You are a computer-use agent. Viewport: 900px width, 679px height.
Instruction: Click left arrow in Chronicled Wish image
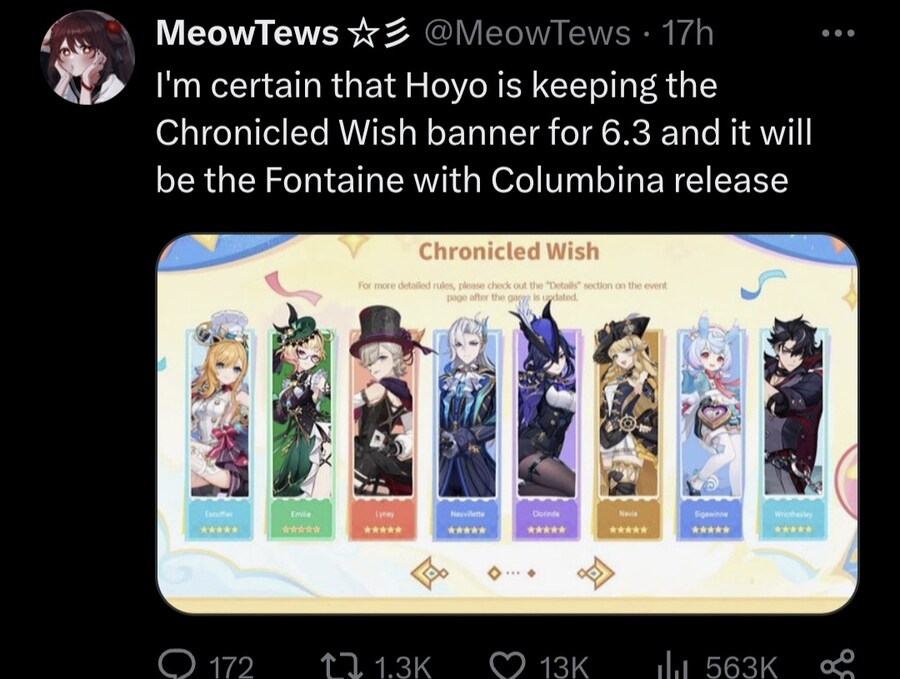click(429, 572)
